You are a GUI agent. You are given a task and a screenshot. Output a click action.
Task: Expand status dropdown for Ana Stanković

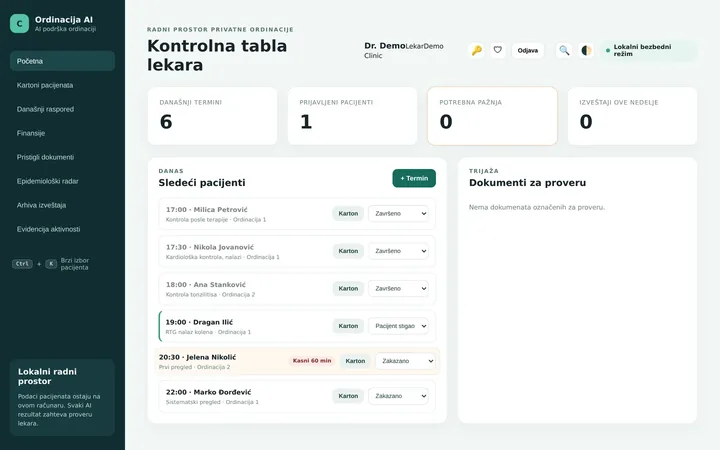[x=398, y=288]
